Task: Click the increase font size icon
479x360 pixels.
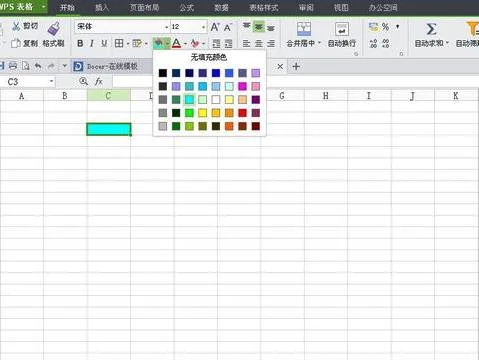Action: (x=215, y=27)
